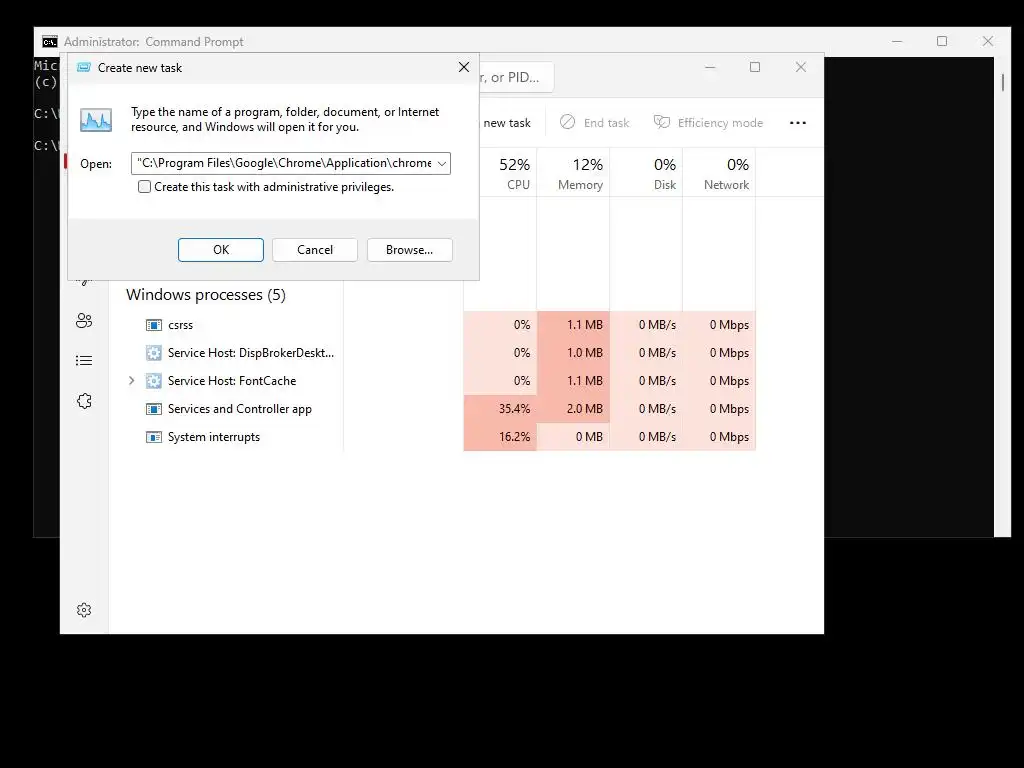Viewport: 1024px width, 768px height.
Task: Expand the Service Host: FontCache row
Action: 131,381
